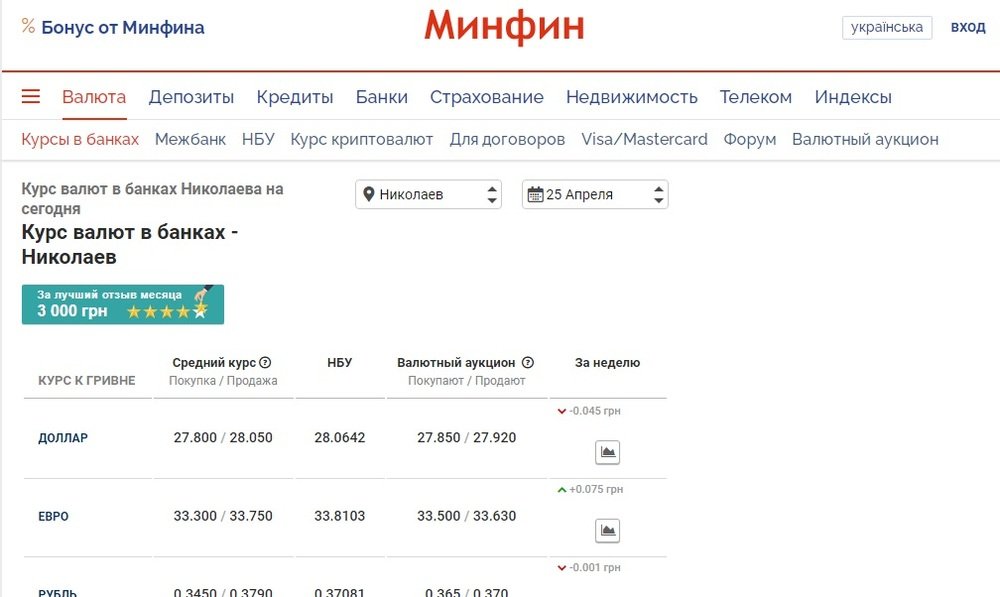The image size is (1000, 597).
Task: Open the НБУ submenu item
Action: (x=258, y=139)
